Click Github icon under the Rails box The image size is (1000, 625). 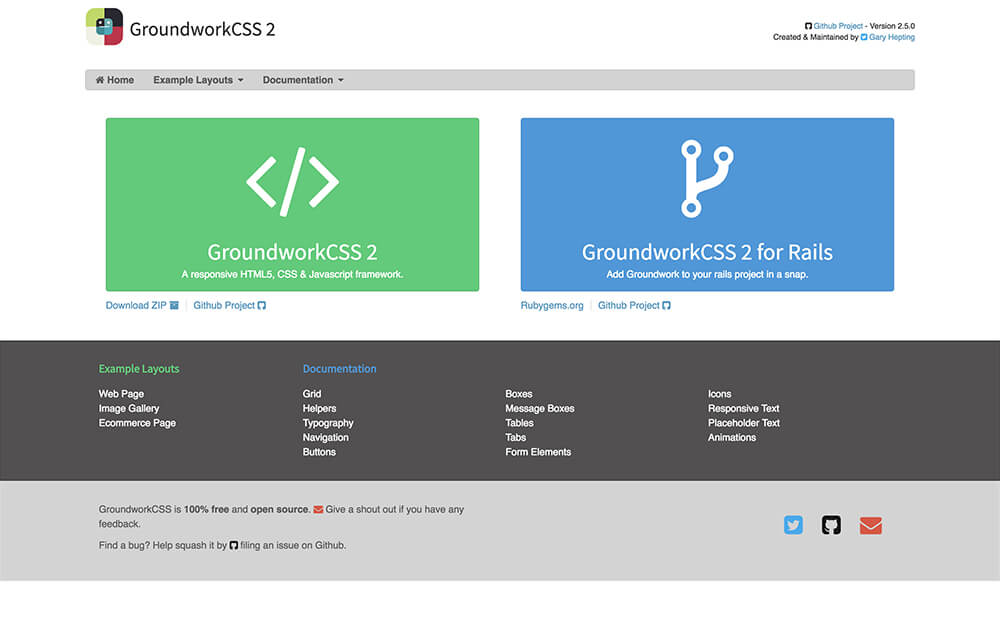(x=666, y=305)
